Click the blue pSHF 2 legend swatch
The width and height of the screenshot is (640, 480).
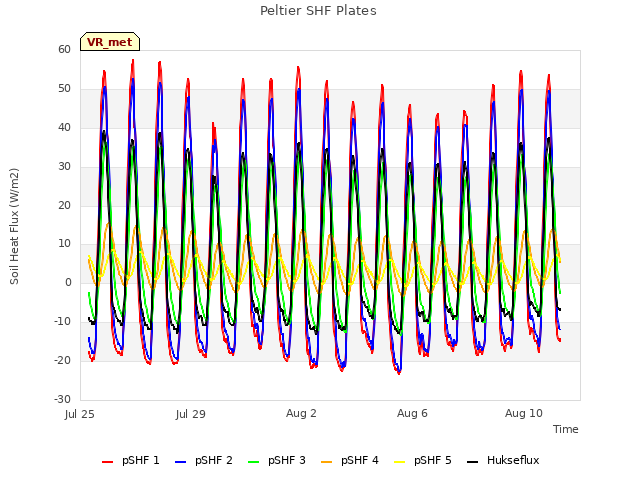click(x=180, y=462)
